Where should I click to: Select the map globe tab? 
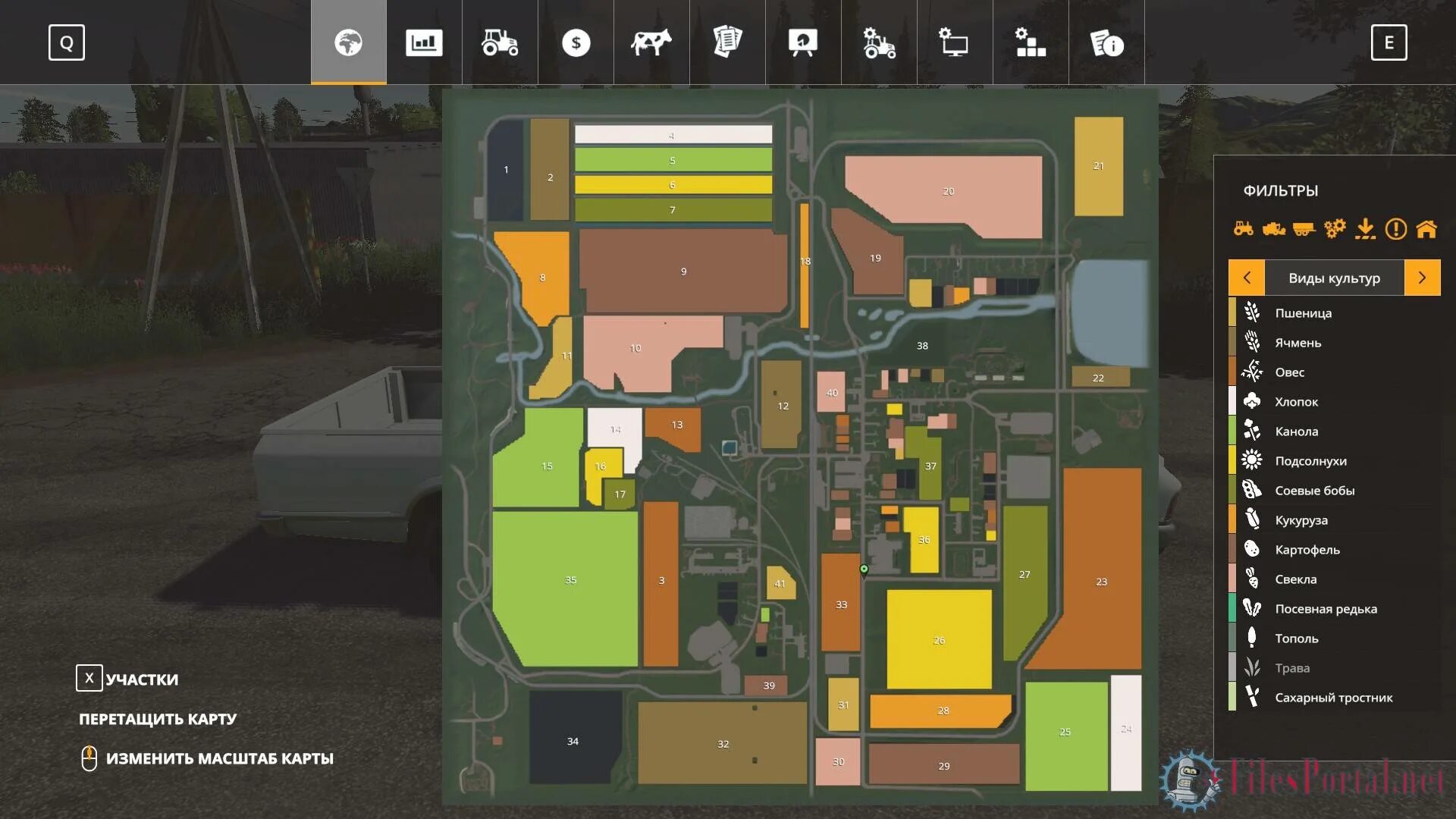(x=348, y=42)
